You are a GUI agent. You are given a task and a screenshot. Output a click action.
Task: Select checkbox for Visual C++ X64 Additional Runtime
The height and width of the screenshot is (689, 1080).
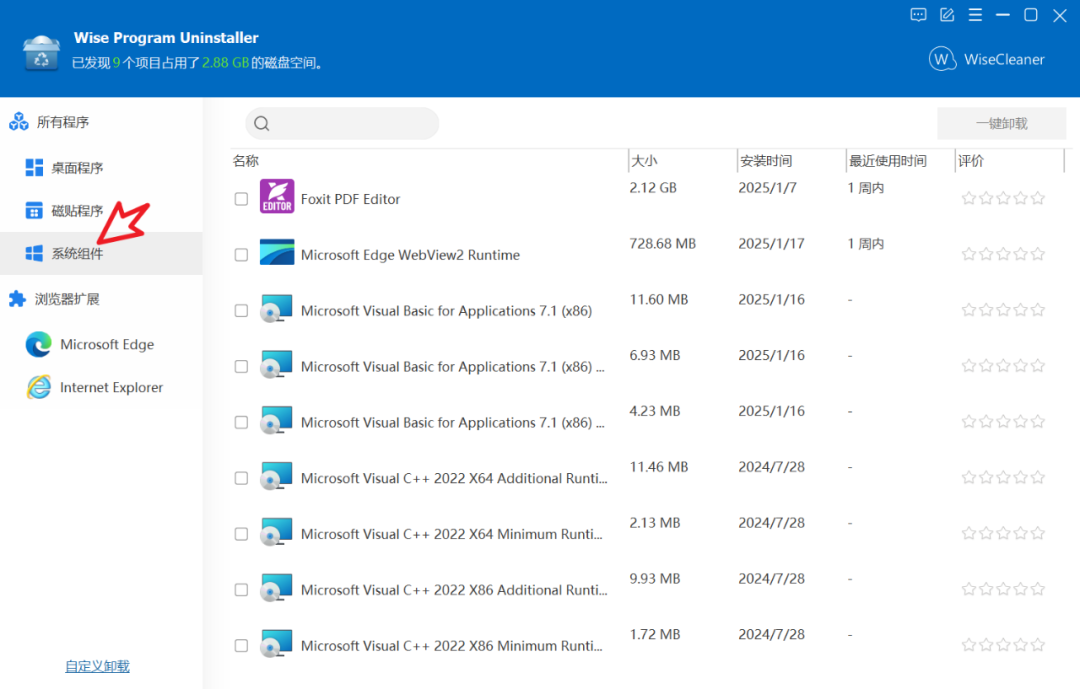(x=241, y=478)
